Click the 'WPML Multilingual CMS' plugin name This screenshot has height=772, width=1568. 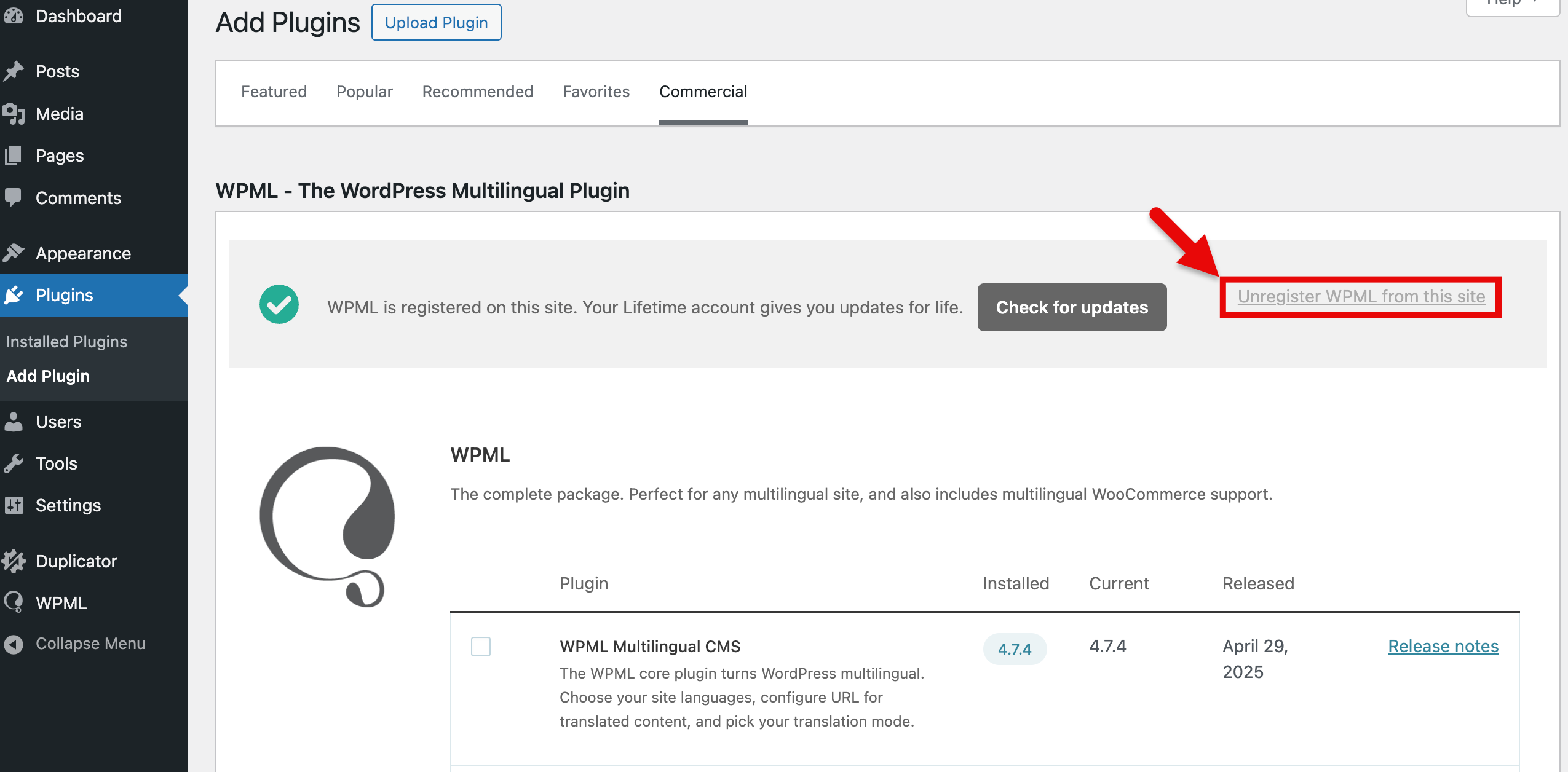click(650, 647)
